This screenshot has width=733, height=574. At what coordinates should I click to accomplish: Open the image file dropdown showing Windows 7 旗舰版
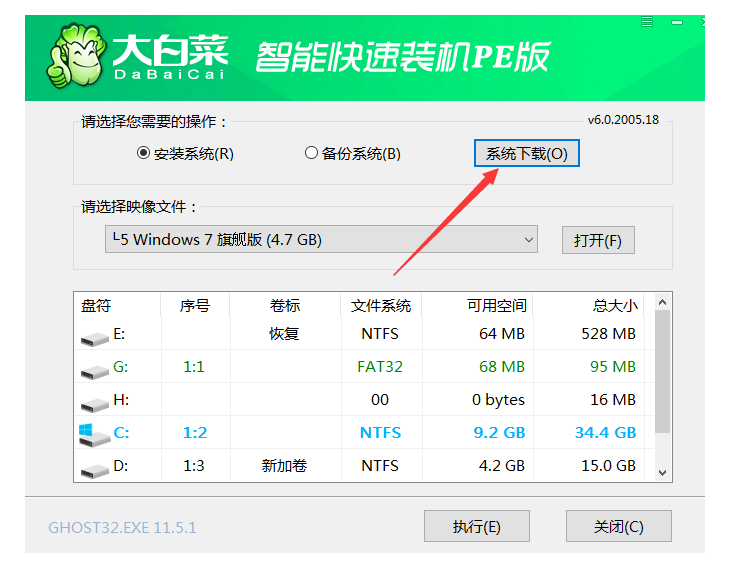321,239
